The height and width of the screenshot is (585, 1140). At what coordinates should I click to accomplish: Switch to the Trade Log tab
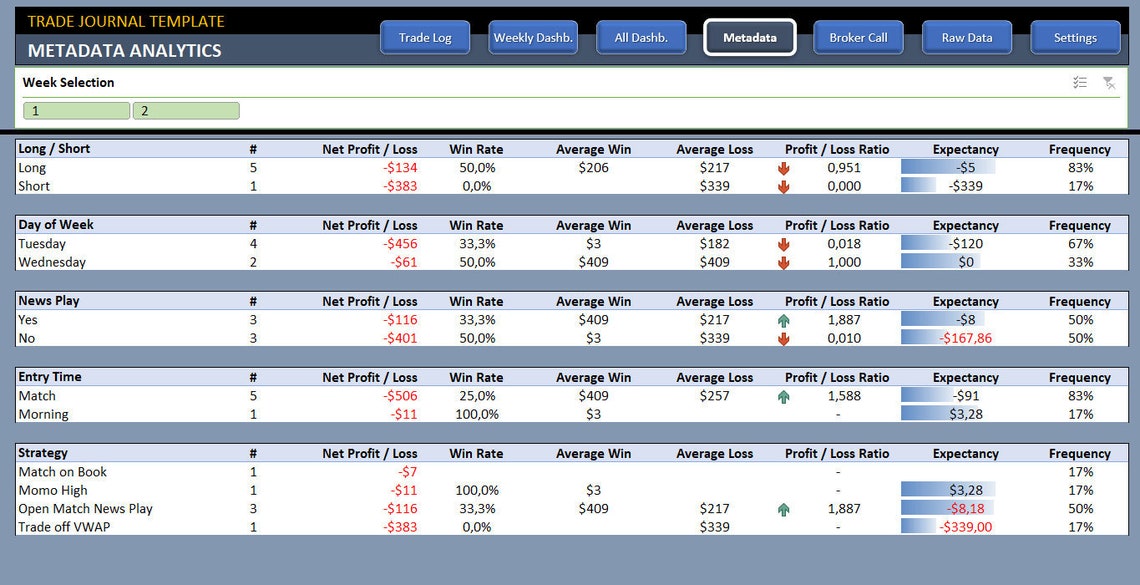click(424, 37)
